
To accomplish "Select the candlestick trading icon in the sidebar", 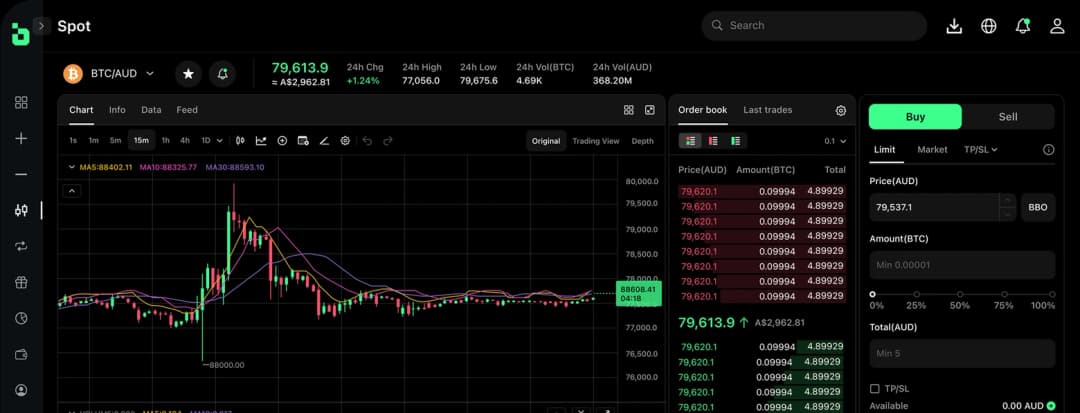I will click(21, 211).
